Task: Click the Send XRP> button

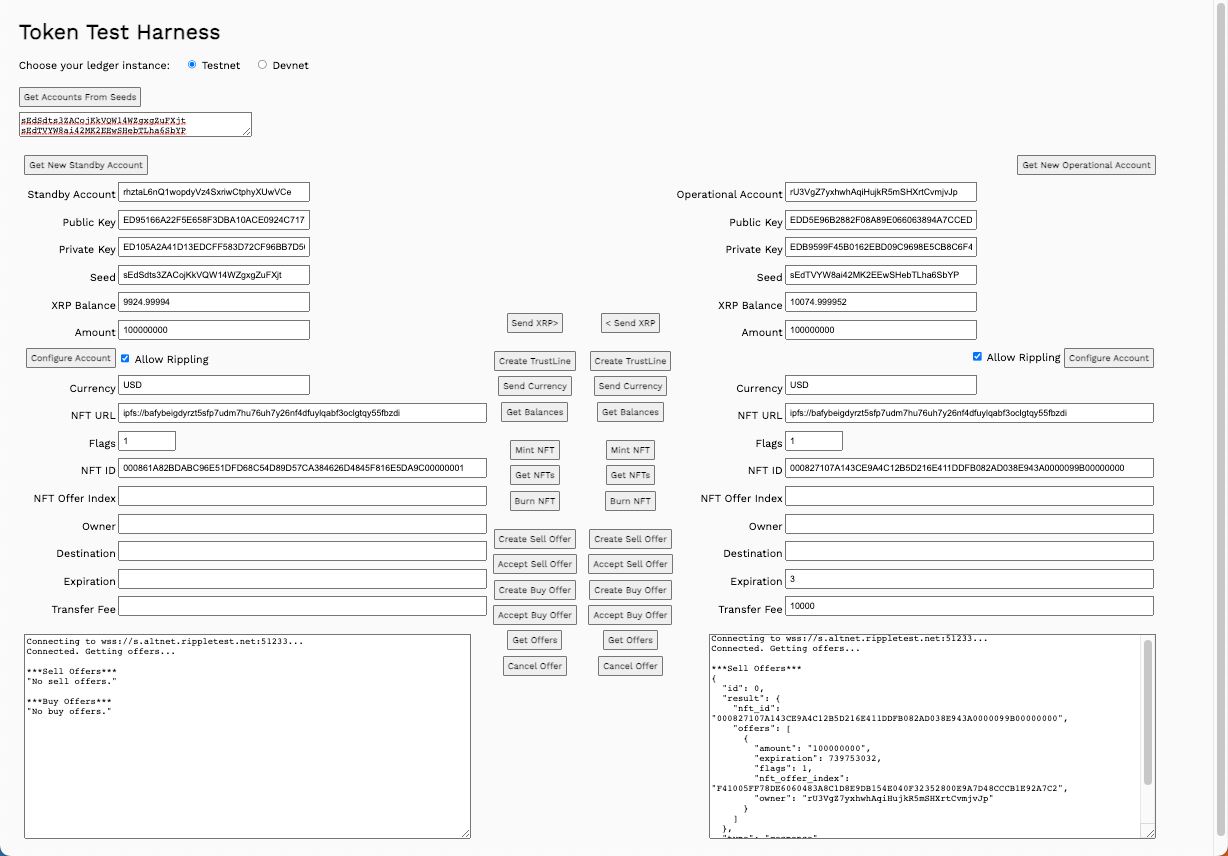Action: pos(535,323)
